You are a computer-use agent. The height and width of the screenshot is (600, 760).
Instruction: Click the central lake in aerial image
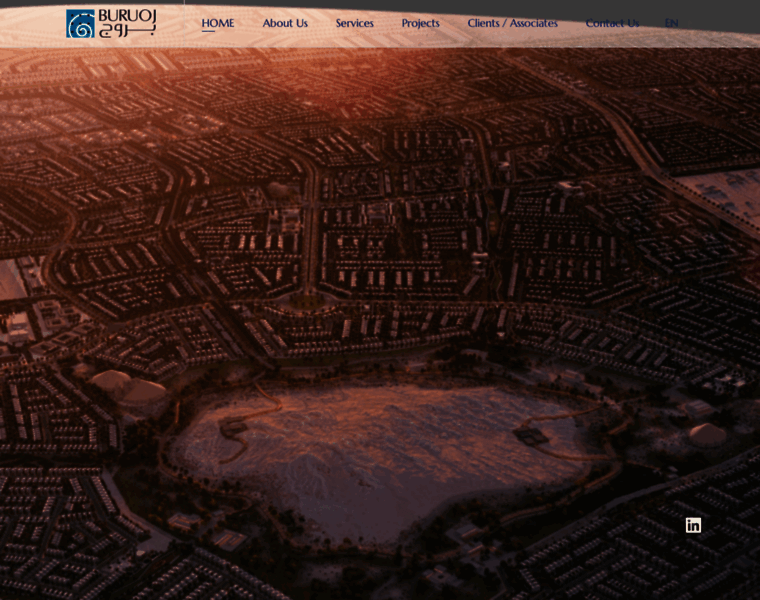(380, 450)
